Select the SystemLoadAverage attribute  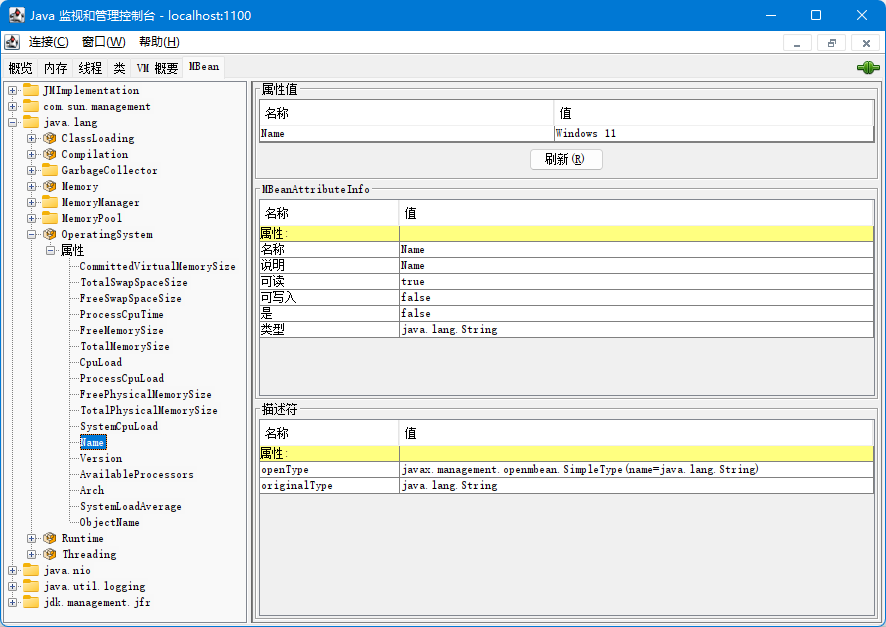coord(130,507)
